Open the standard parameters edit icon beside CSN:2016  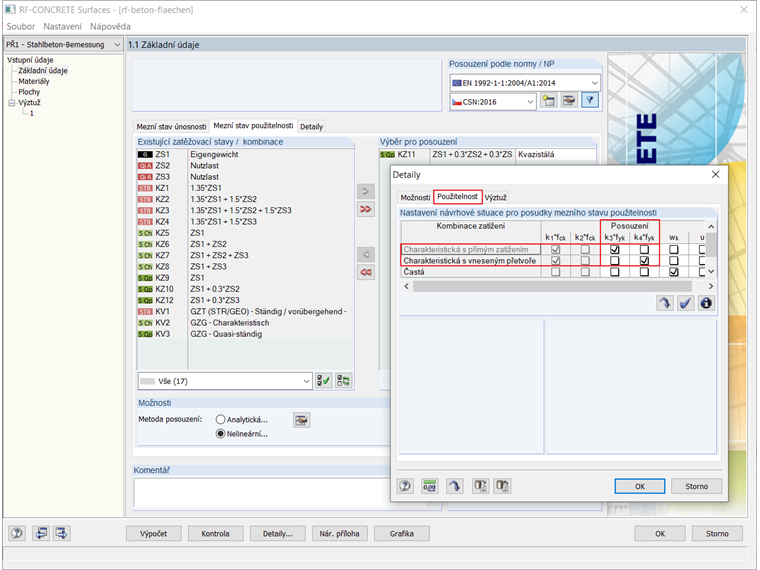(569, 101)
